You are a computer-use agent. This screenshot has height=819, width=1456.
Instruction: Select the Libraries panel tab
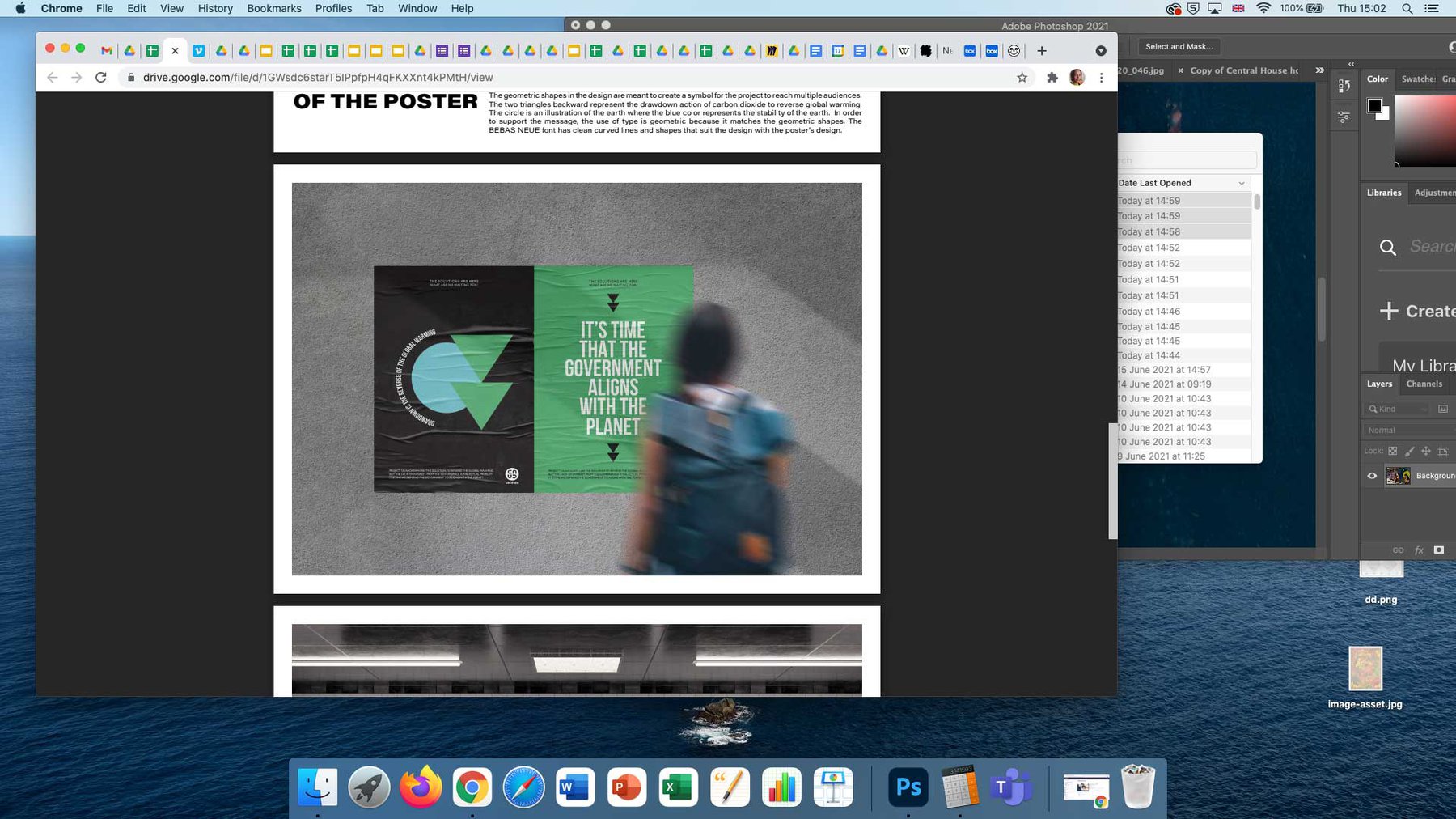[1384, 193]
